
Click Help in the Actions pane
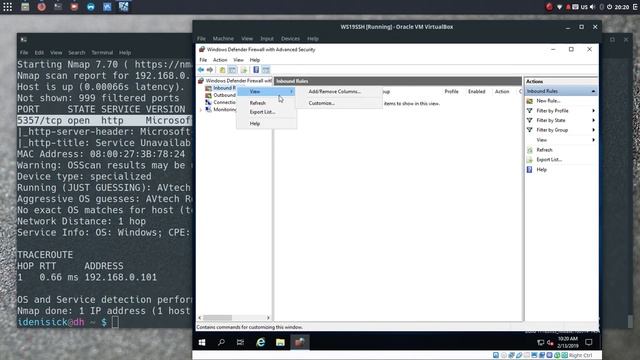(x=541, y=169)
